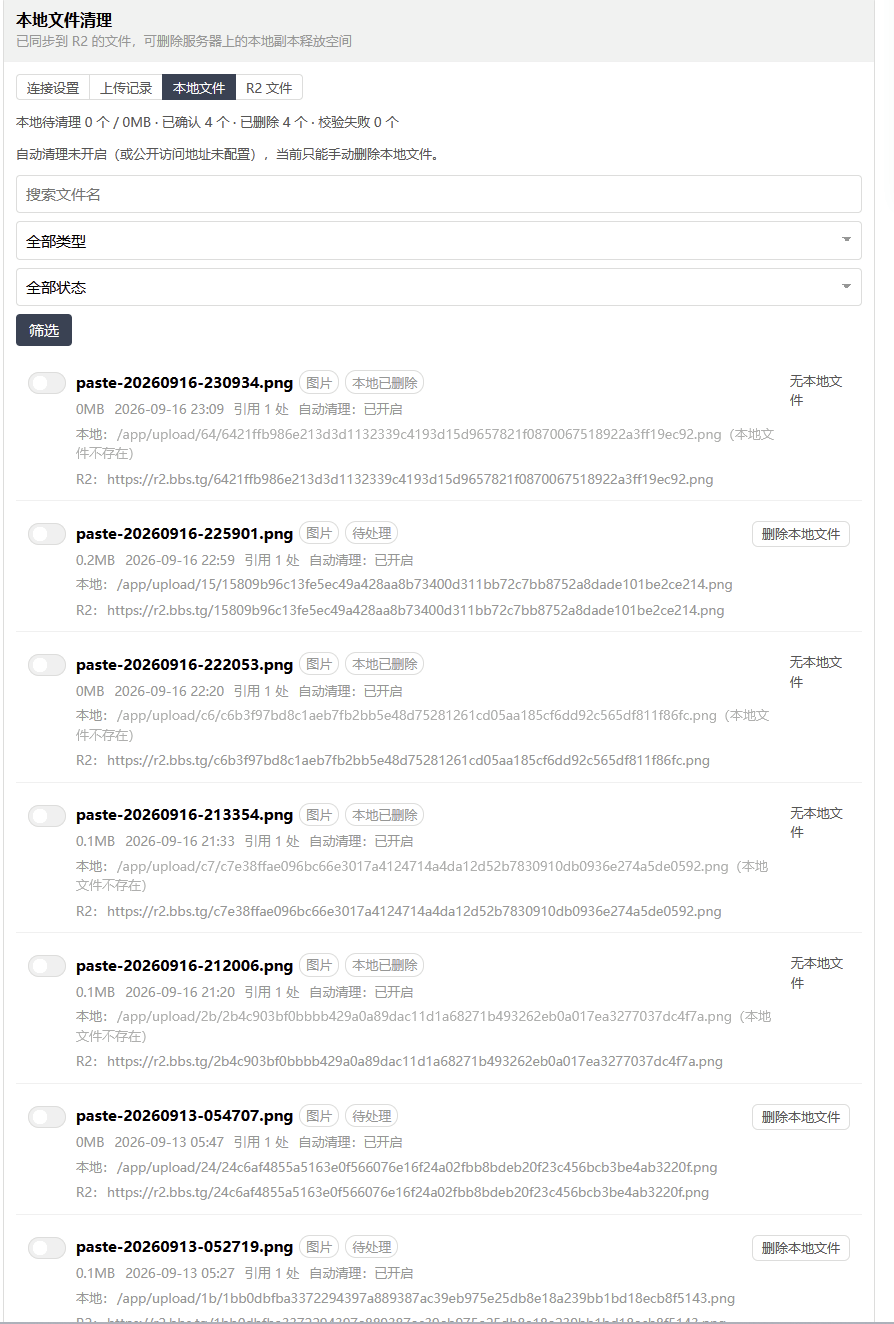Click 无本地文件 label for paste-20260916-222053.png
Viewport: 894px width, 1324px height.
(816, 672)
